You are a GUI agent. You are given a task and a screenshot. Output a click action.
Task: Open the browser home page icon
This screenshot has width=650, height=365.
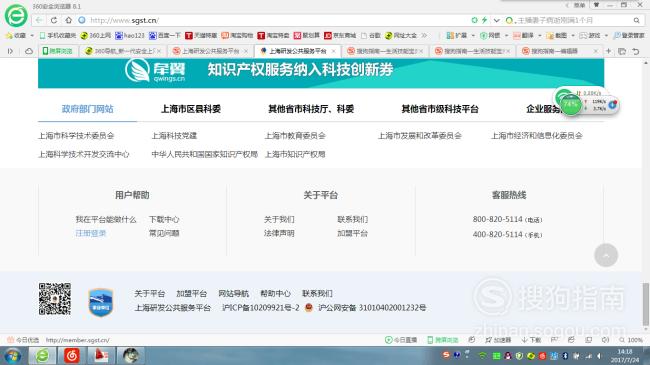coord(68,20)
